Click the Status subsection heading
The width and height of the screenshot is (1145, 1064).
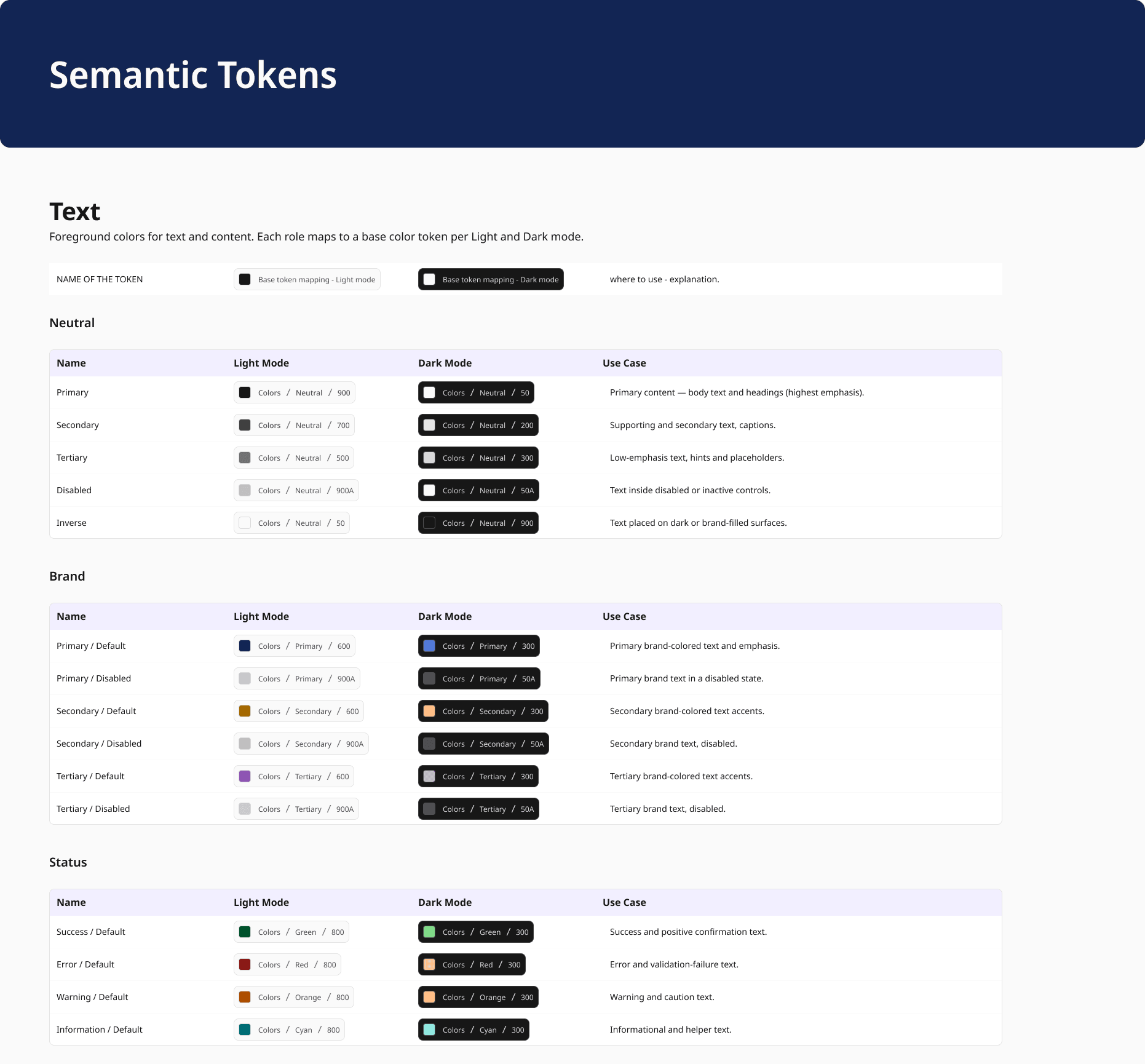(68, 862)
